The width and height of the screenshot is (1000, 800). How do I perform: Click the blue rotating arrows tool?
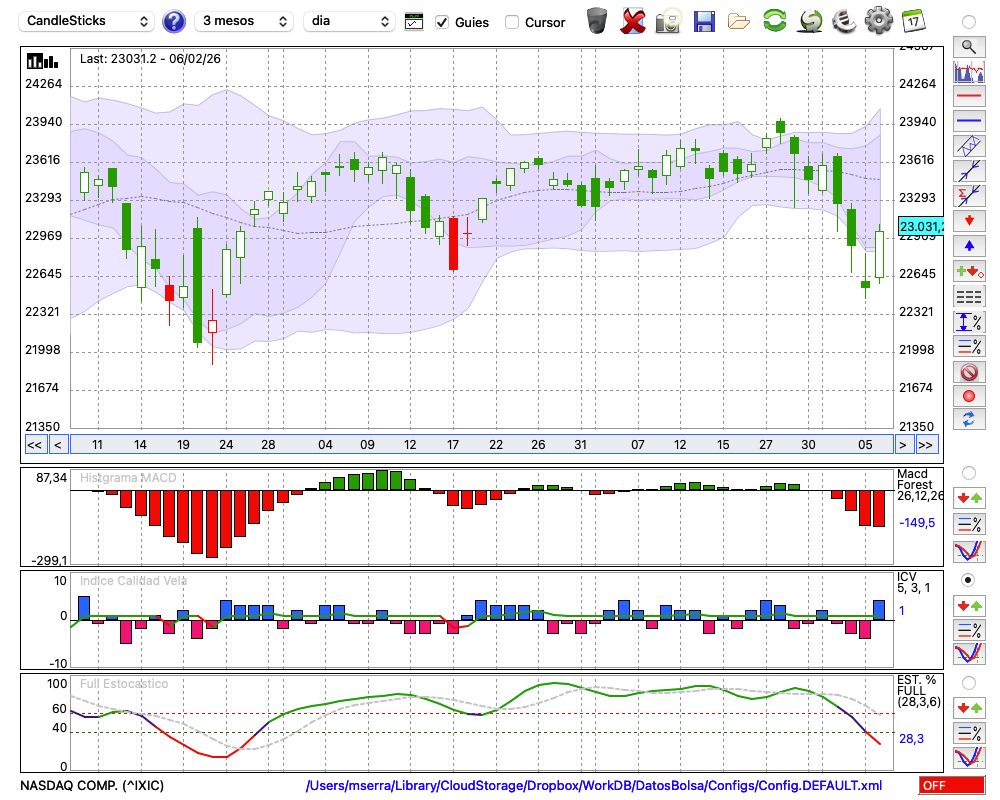[969, 419]
